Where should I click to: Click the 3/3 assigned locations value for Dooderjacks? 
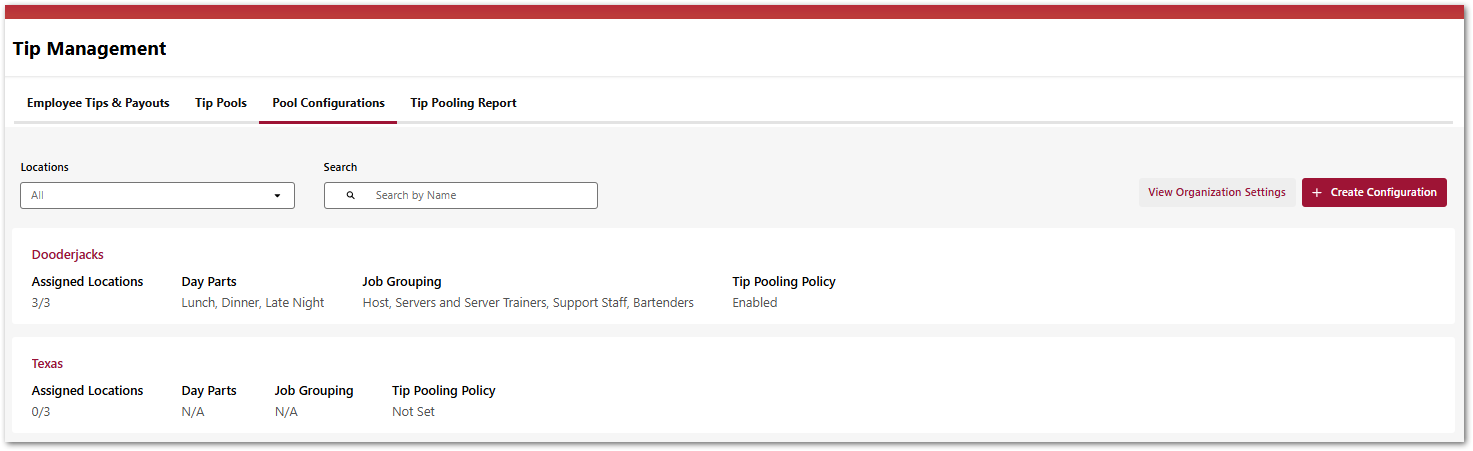41,303
